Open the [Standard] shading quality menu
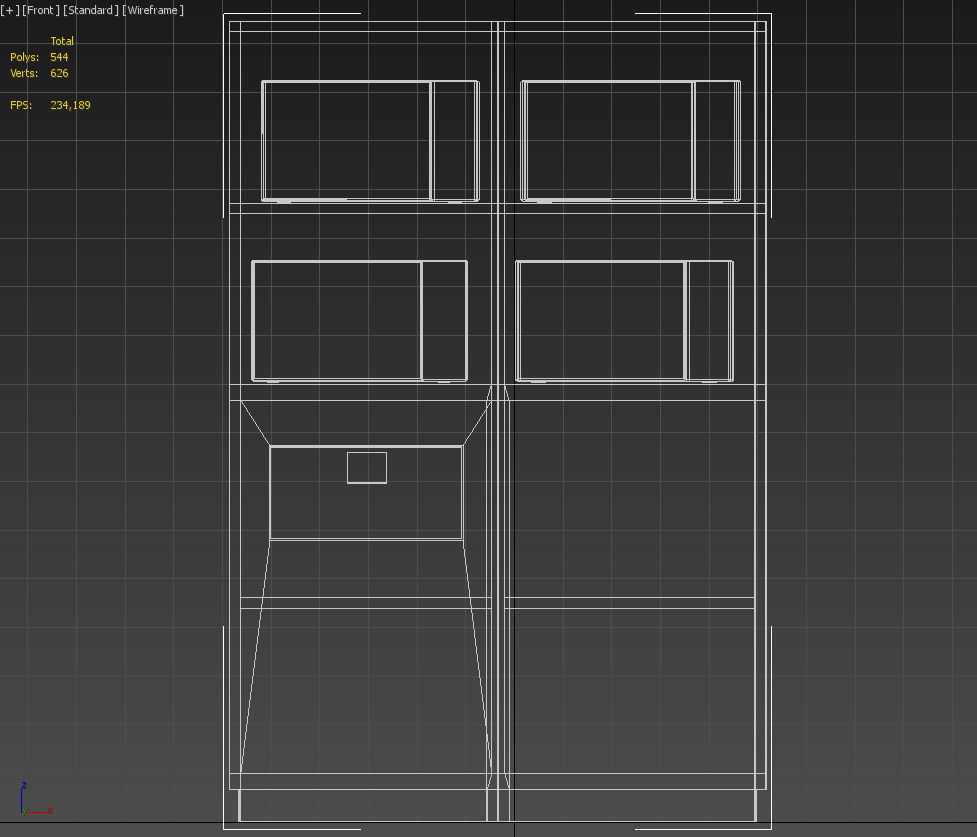This screenshot has width=977, height=837. click(91, 11)
